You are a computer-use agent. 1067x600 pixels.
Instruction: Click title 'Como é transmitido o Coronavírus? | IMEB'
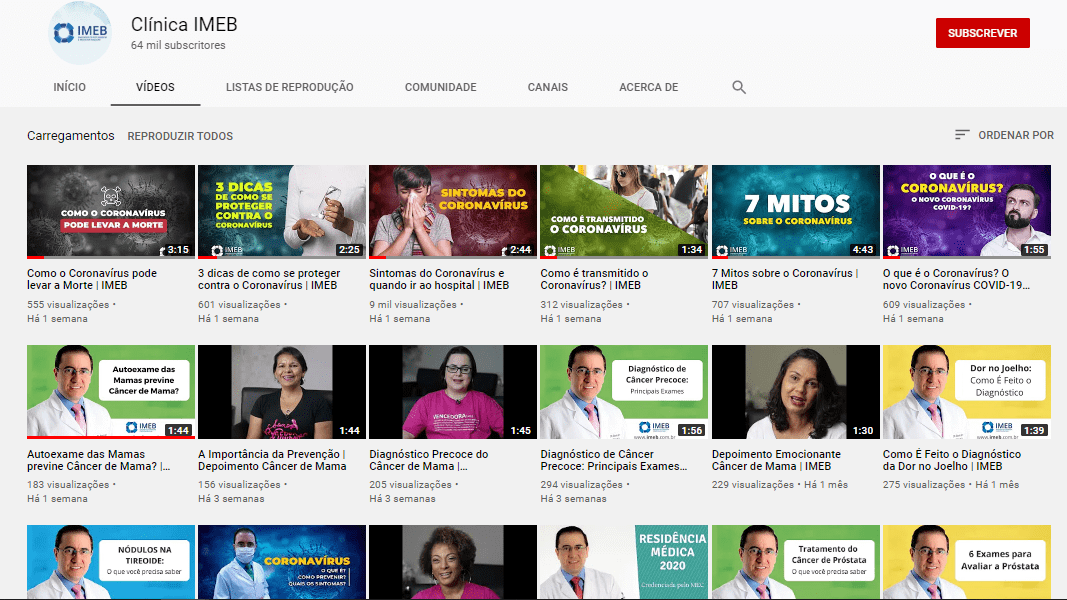[x=594, y=279]
